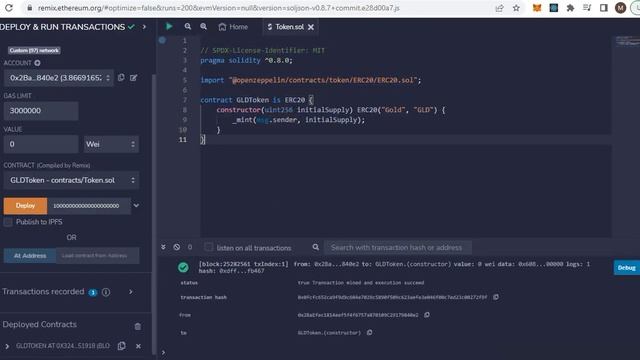Focus the transaction hash search field
The width and height of the screenshot is (640, 360).
click(398, 247)
